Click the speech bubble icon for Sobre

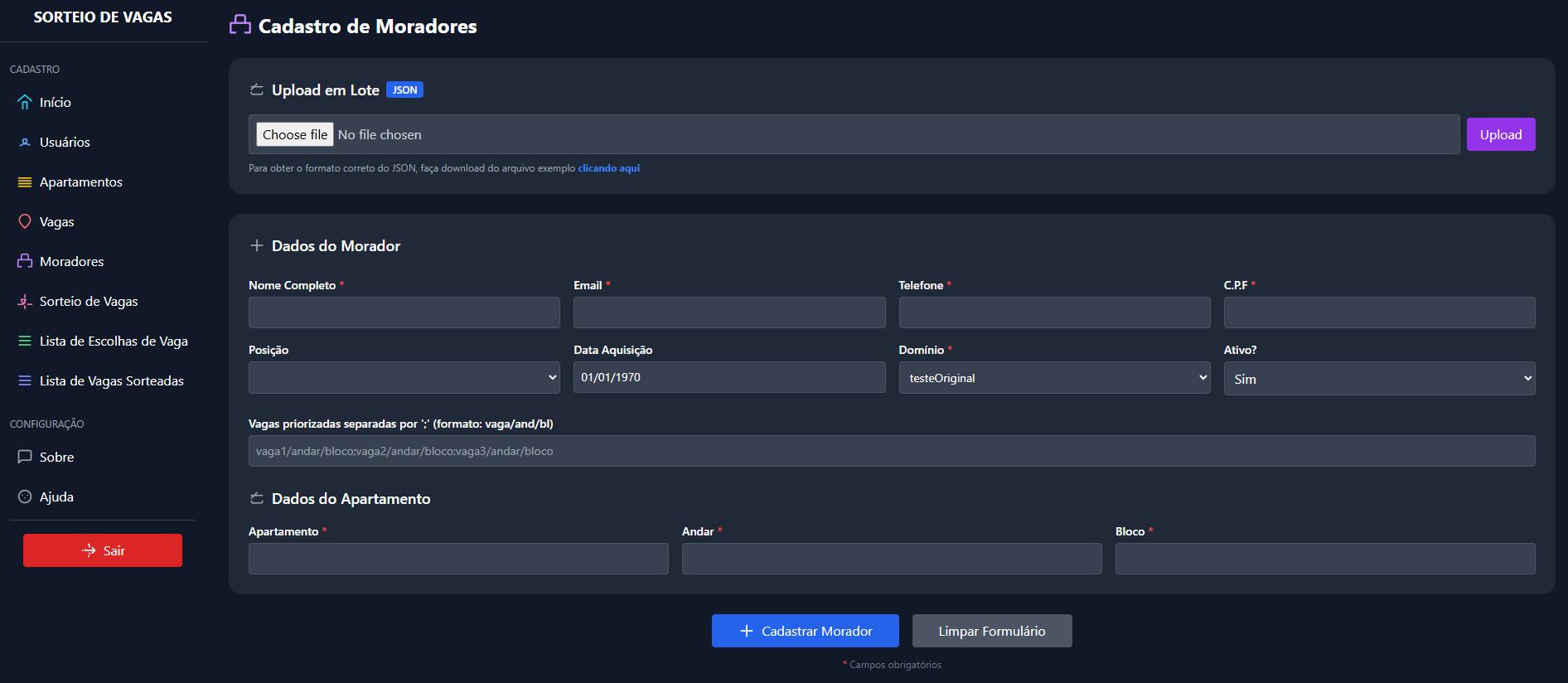25,458
